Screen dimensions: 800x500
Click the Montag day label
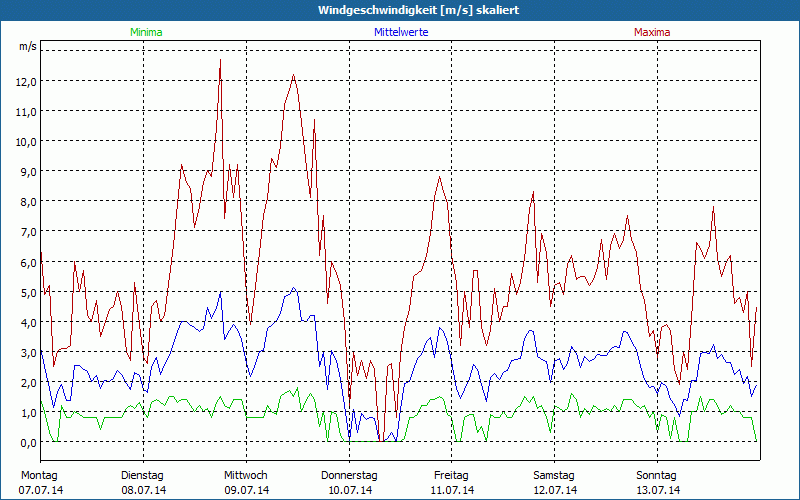[x=40, y=475]
